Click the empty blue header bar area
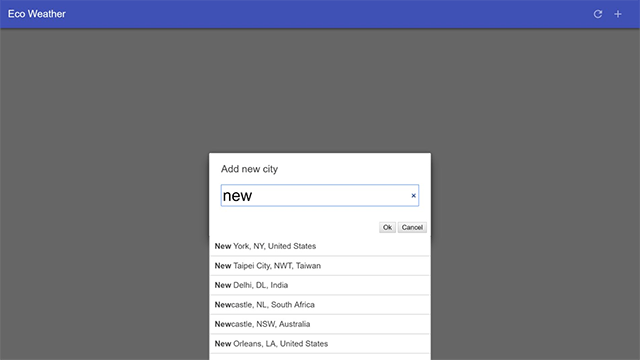The width and height of the screenshot is (640, 360). pyautogui.click(x=327, y=14)
